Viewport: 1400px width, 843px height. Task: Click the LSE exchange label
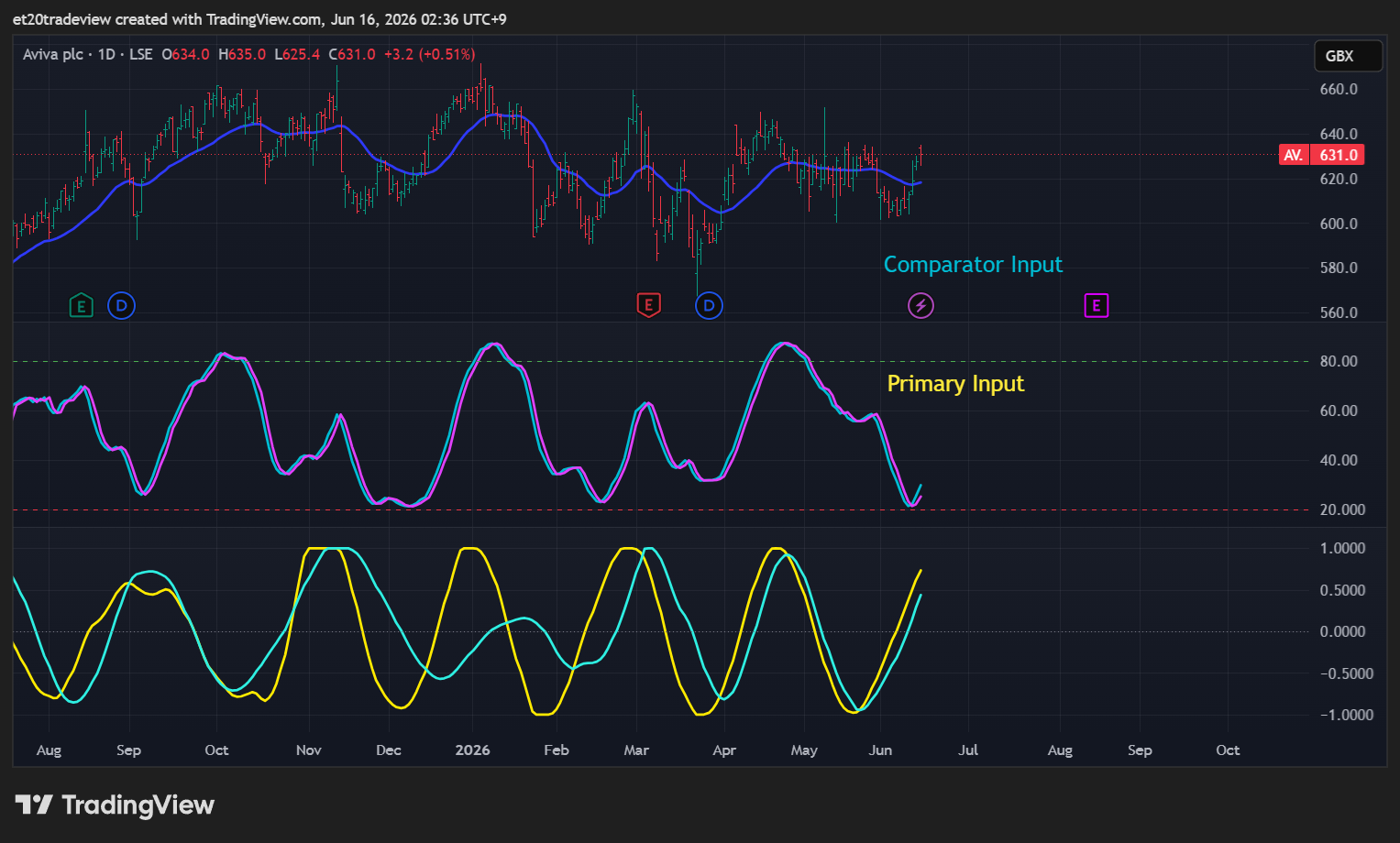141,54
